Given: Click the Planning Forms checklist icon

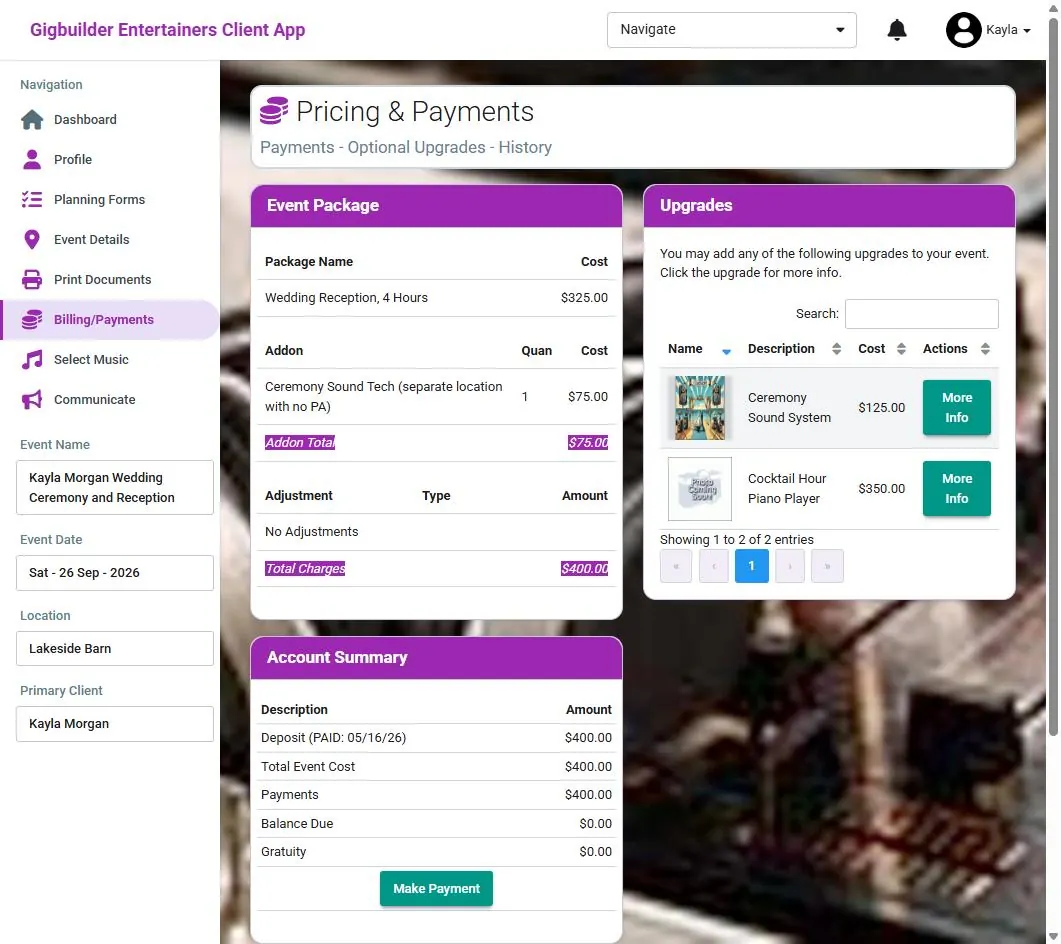Looking at the screenshot, I should coord(32,200).
